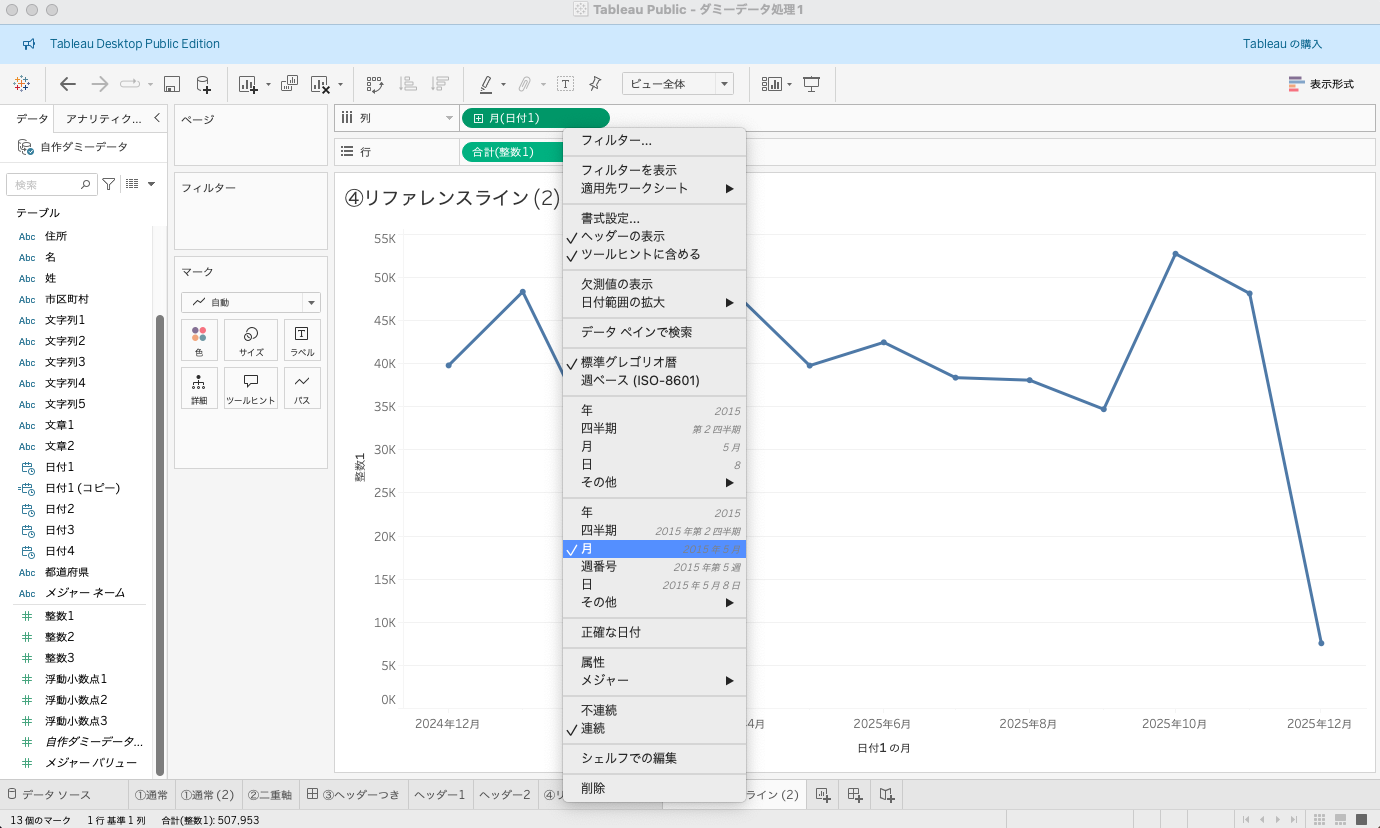Click the Save icon in the toolbar
The image size is (1380, 828).
point(172,84)
